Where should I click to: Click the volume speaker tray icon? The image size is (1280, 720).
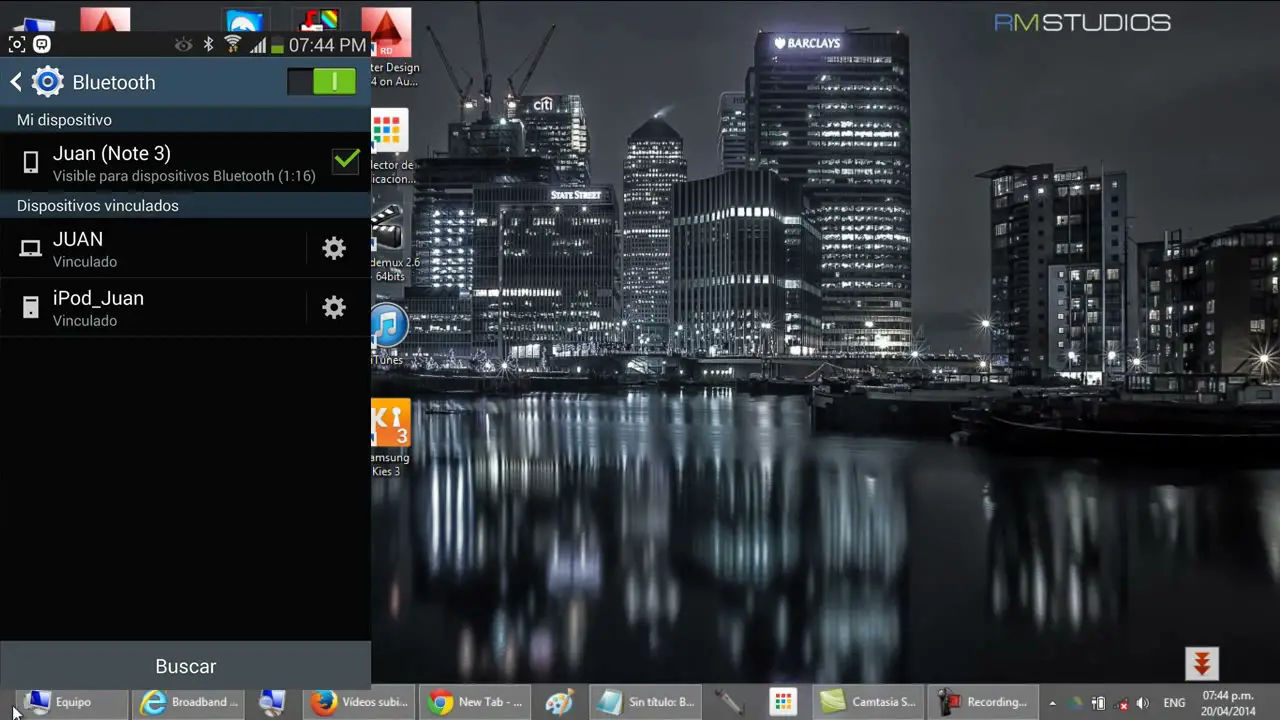tap(1143, 703)
